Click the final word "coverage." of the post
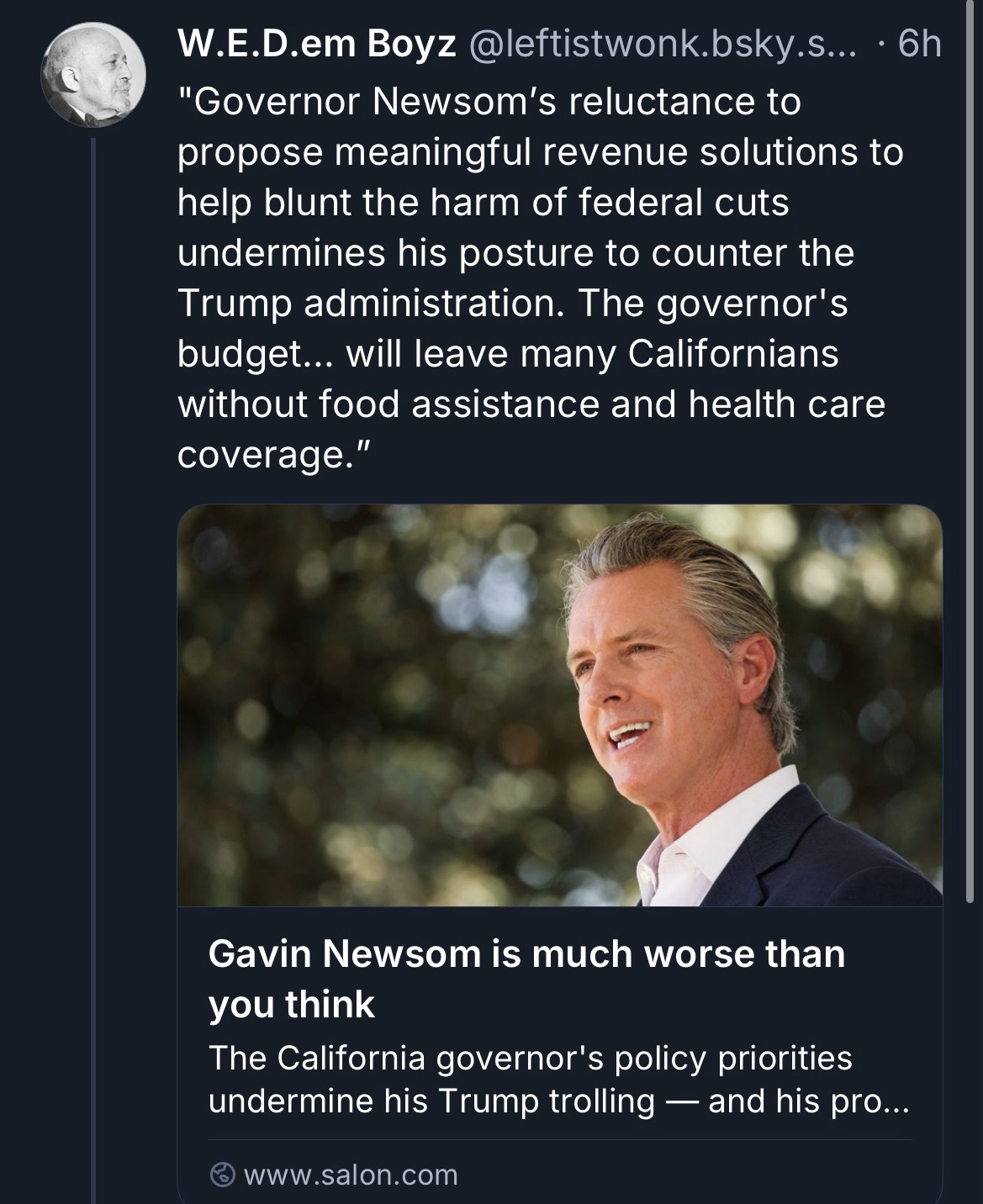983x1204 pixels. click(x=273, y=455)
